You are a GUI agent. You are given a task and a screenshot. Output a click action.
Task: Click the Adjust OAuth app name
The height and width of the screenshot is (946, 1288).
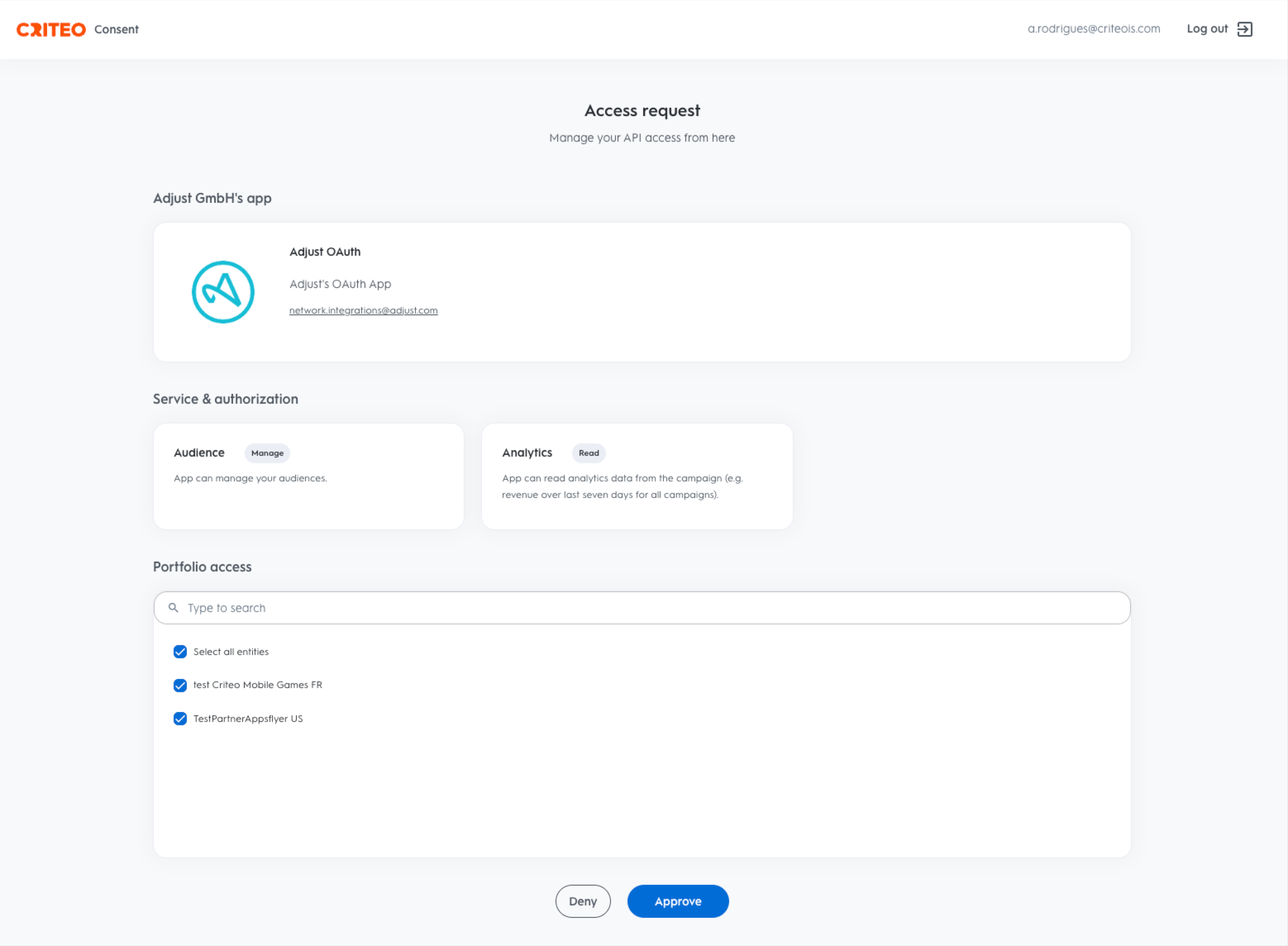[x=325, y=252]
